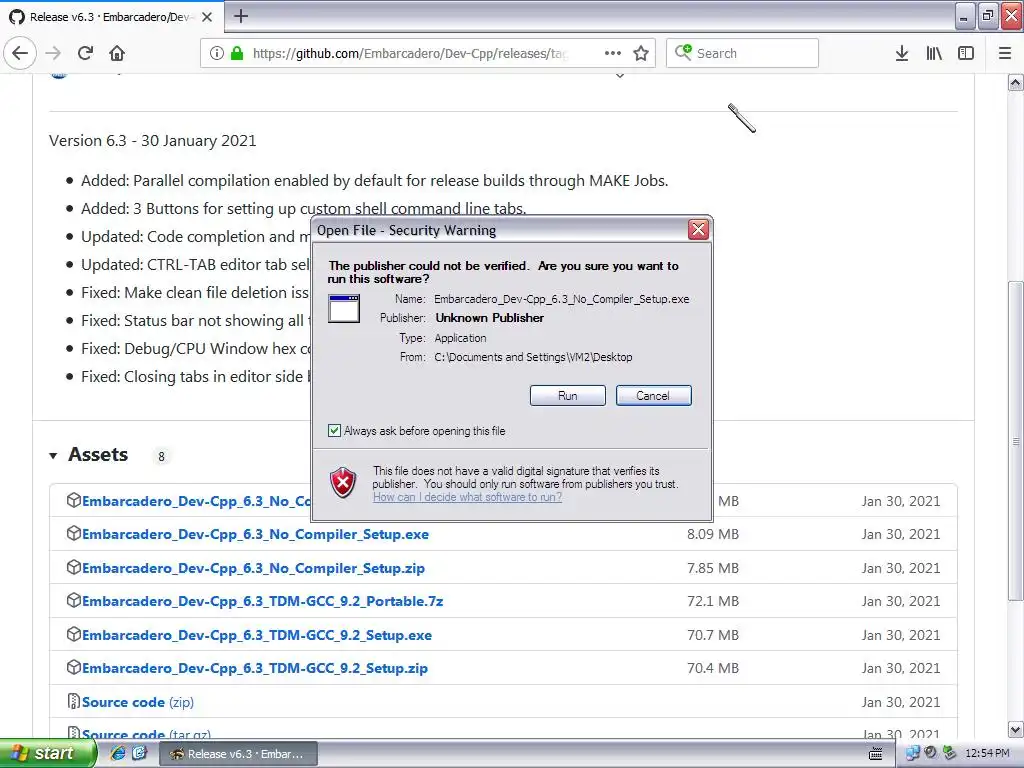Reload the page with refresh icon

pos(85,53)
